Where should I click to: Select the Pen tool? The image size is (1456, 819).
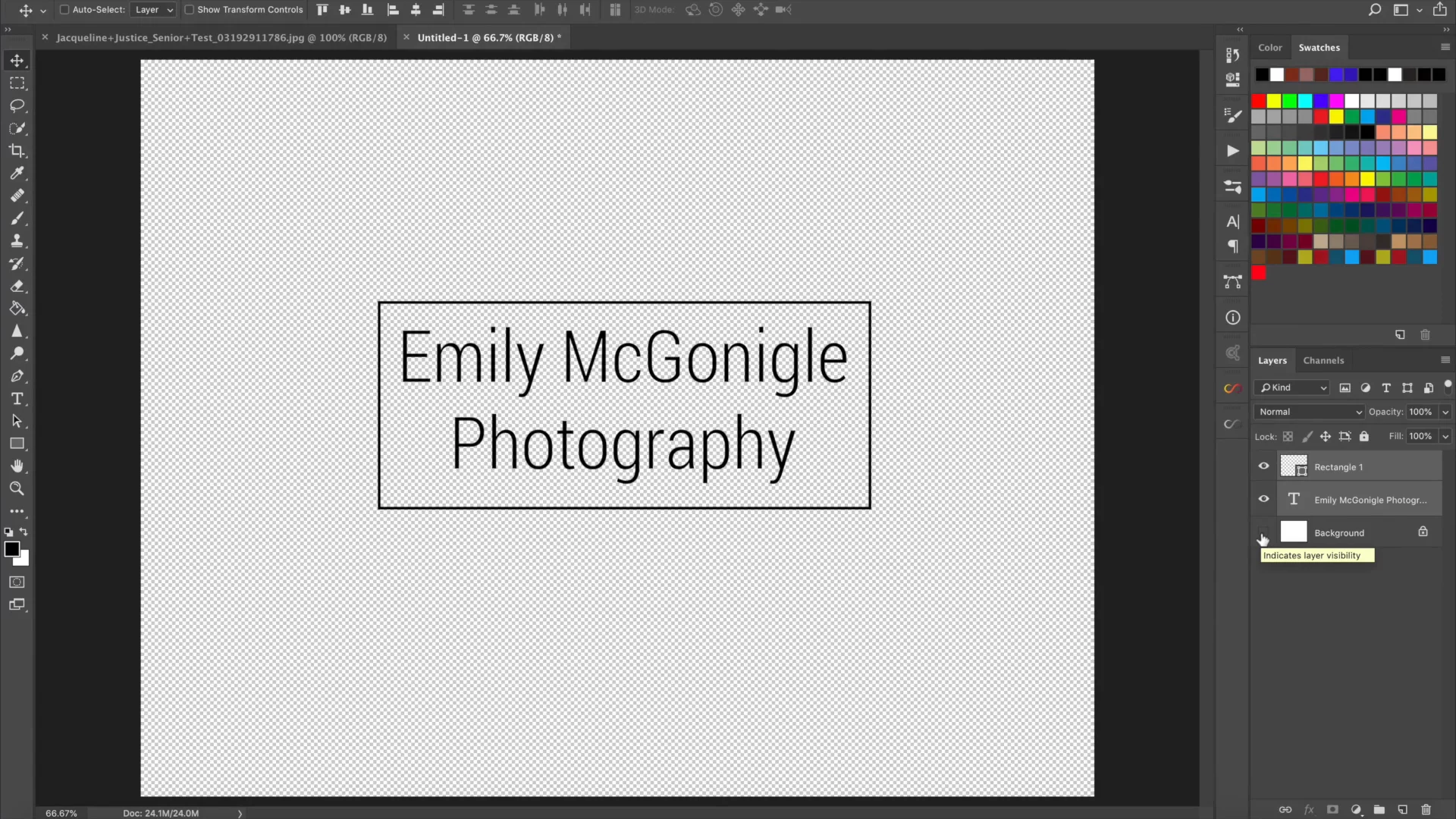tap(17, 376)
